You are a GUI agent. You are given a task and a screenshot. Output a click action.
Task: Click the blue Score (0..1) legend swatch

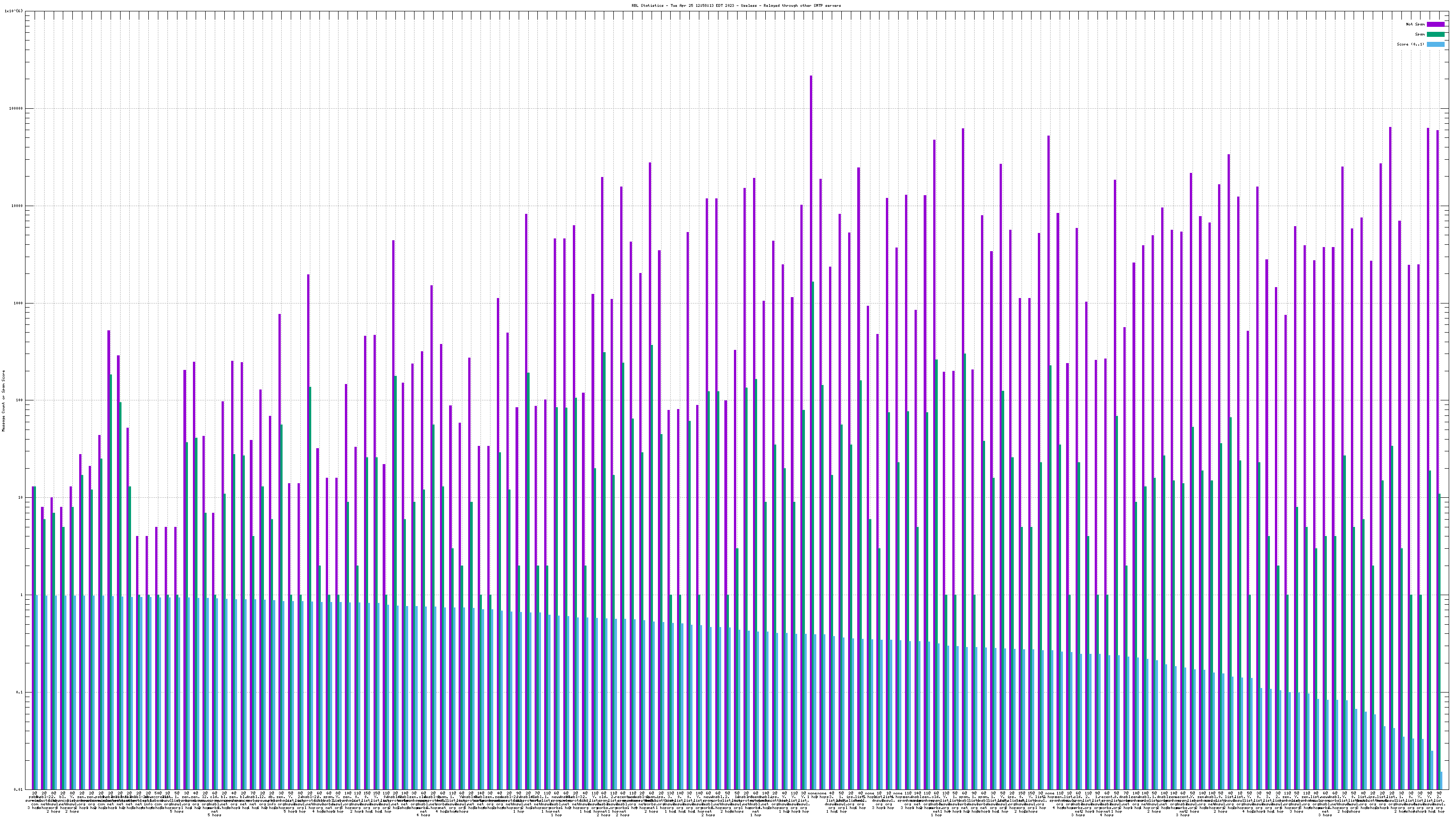tap(1435, 44)
